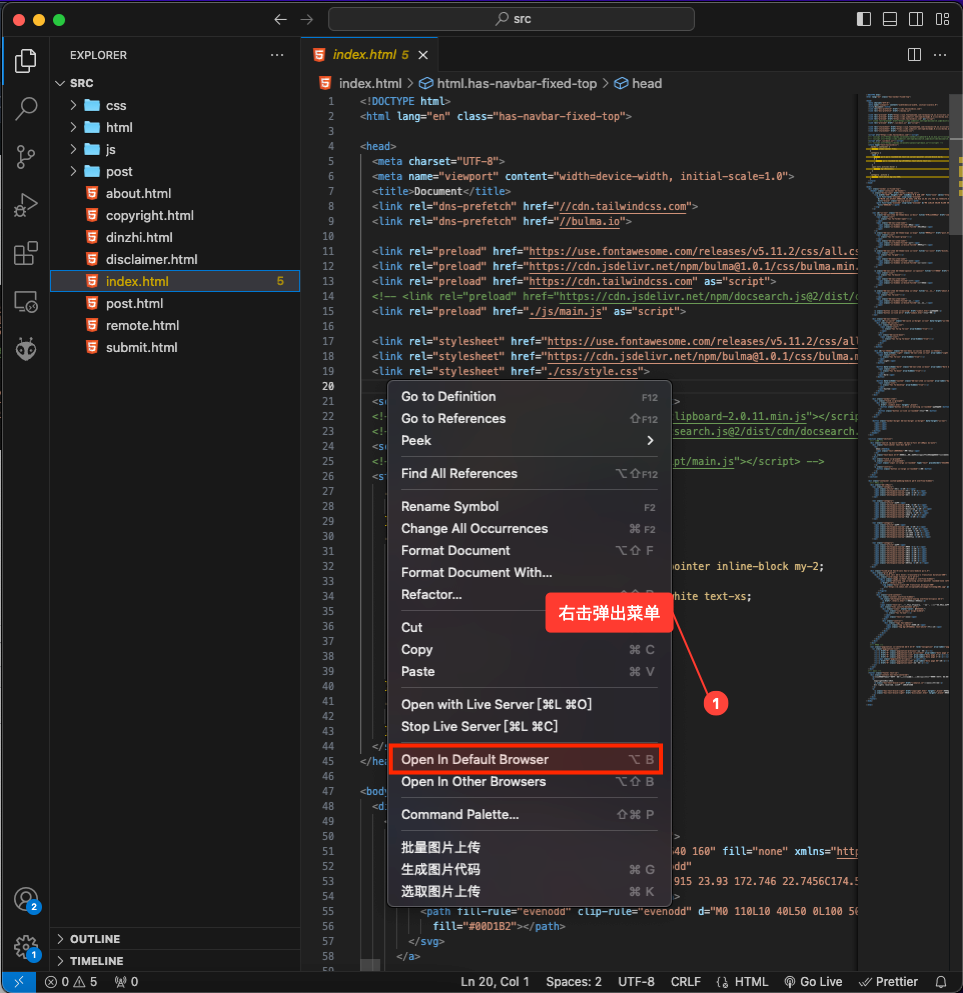This screenshot has height=993, width=963.
Task: Open the Run and Debug view
Action: click(x=25, y=205)
